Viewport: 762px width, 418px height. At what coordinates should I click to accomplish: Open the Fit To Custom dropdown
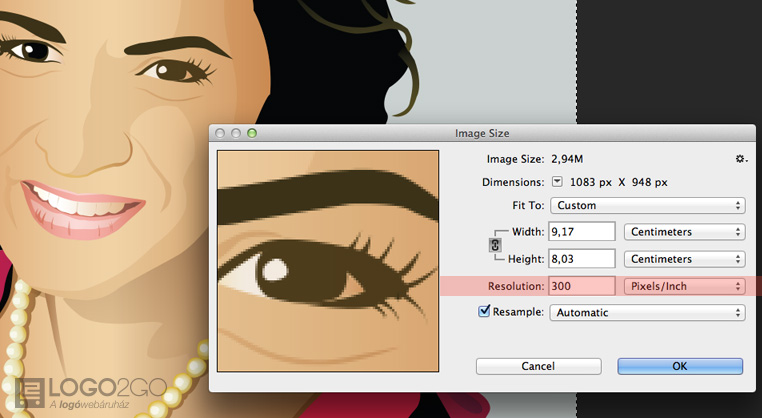tap(647, 206)
